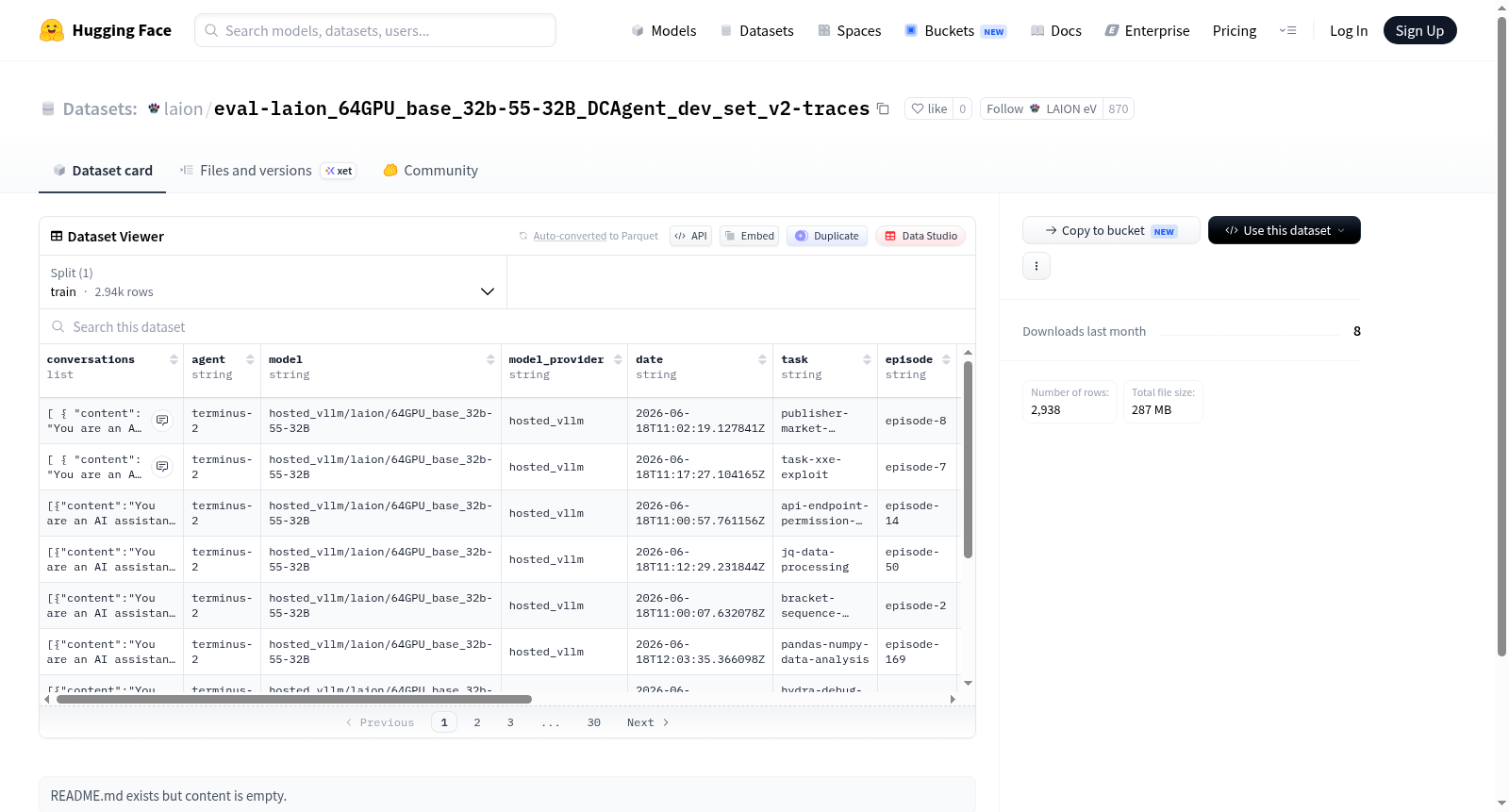The height and width of the screenshot is (812, 1509).
Task: Open the conversation viewer icon in episode-7 row
Action: coord(162,467)
